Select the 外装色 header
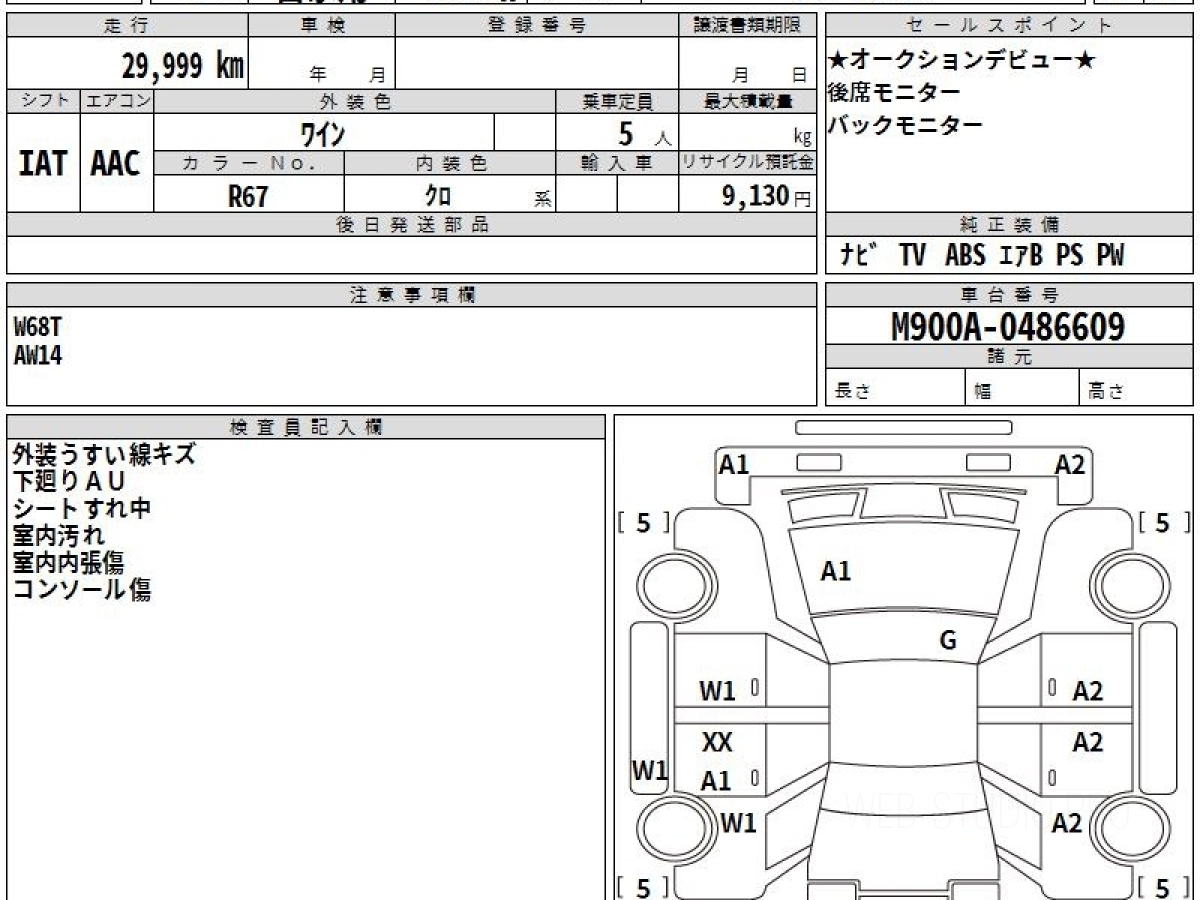 (x=355, y=101)
